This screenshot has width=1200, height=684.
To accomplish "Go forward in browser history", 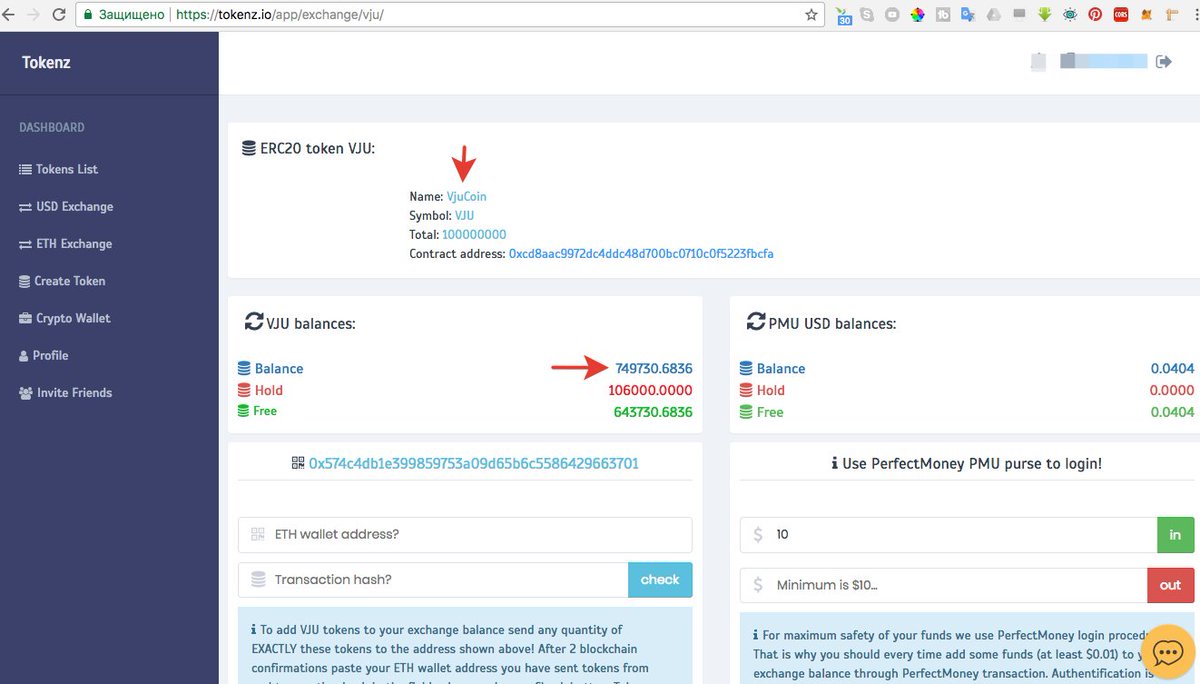I will (31, 15).
